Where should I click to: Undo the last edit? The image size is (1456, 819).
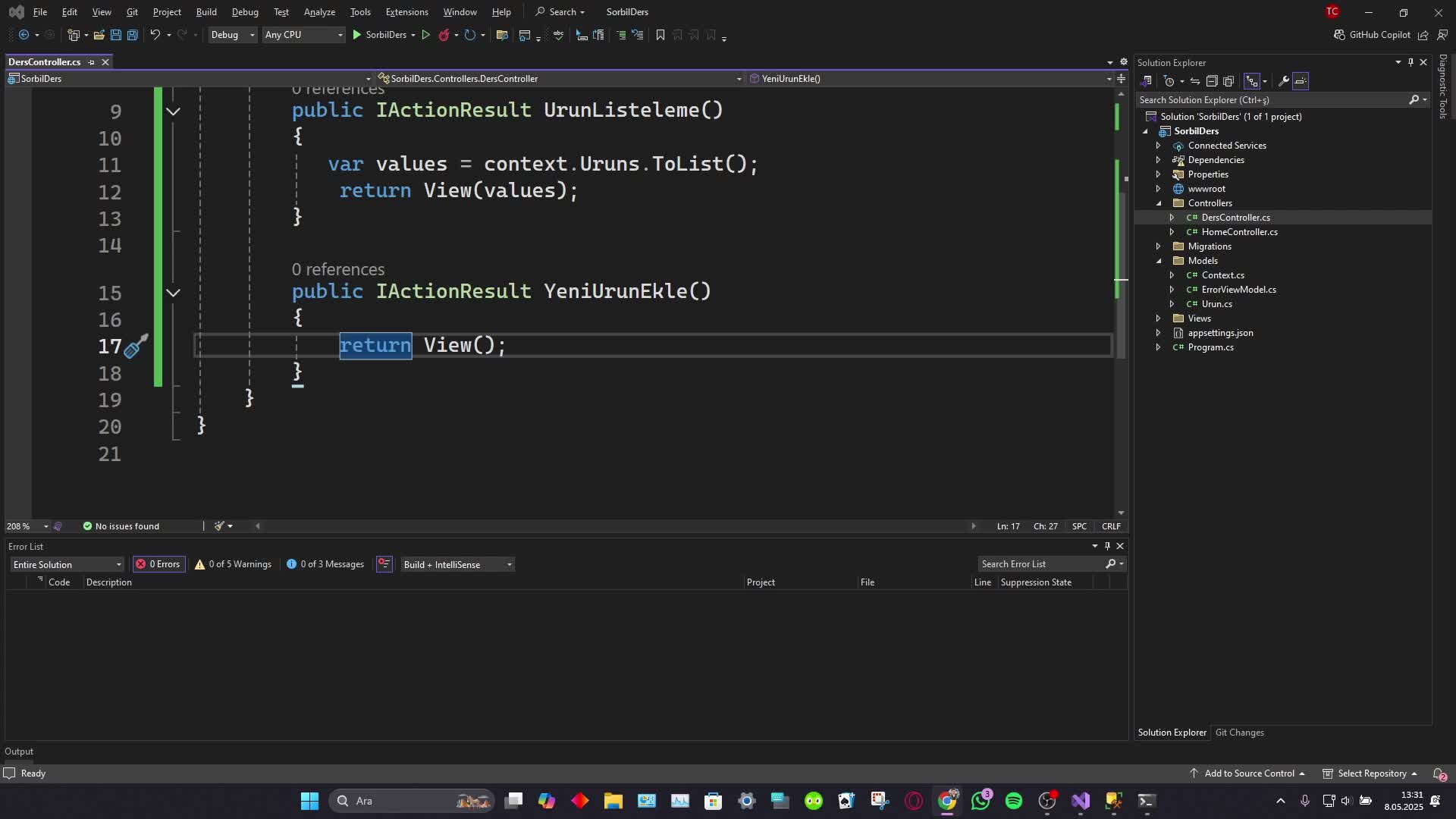(155, 35)
